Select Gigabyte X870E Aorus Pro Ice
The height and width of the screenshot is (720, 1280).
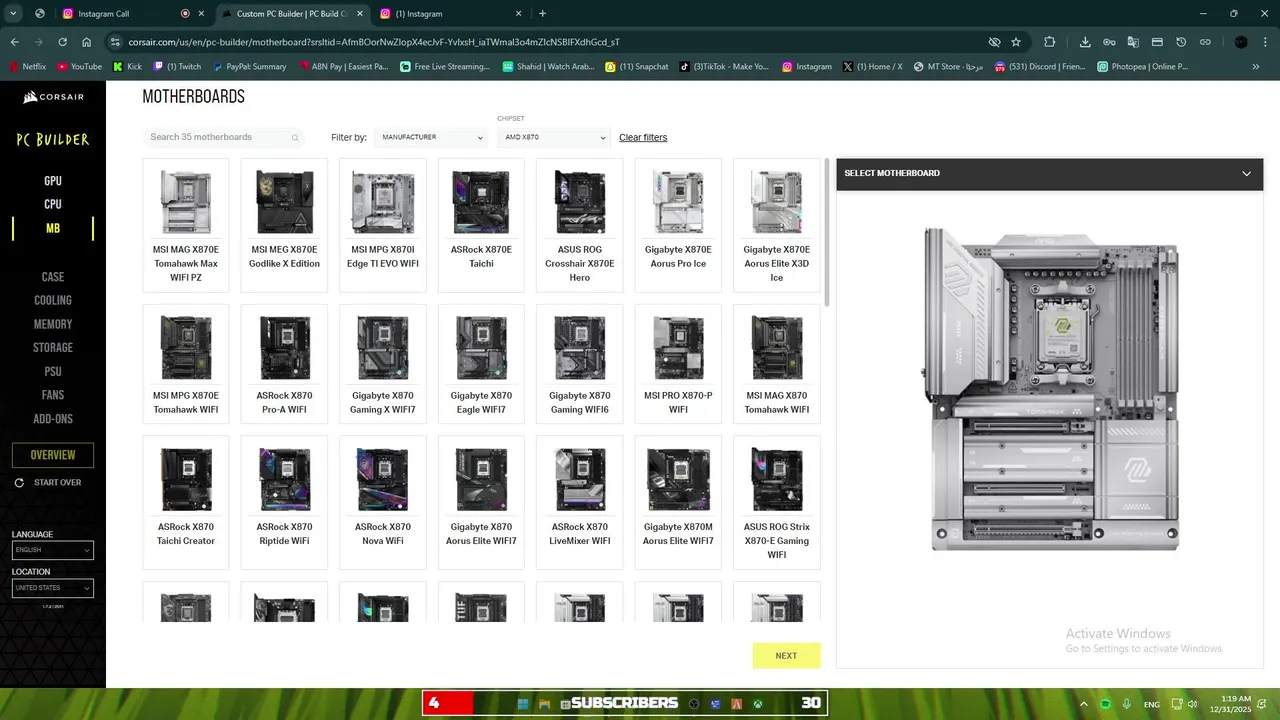coord(678,225)
